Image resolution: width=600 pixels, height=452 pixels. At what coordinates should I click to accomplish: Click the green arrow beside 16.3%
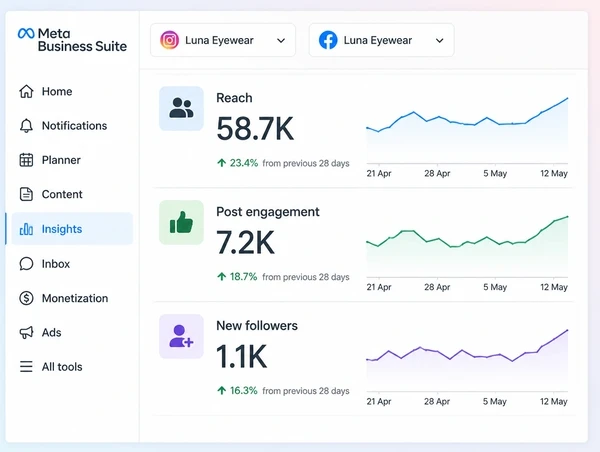coord(222,390)
